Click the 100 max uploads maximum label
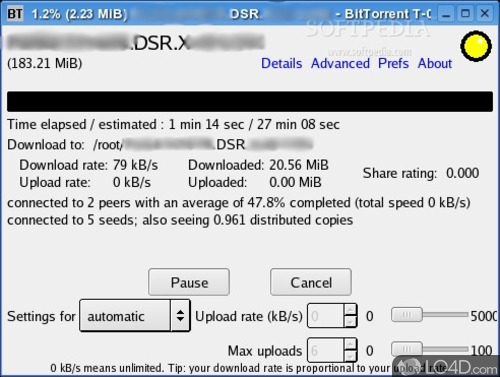This screenshot has height=377, width=500. click(481, 350)
